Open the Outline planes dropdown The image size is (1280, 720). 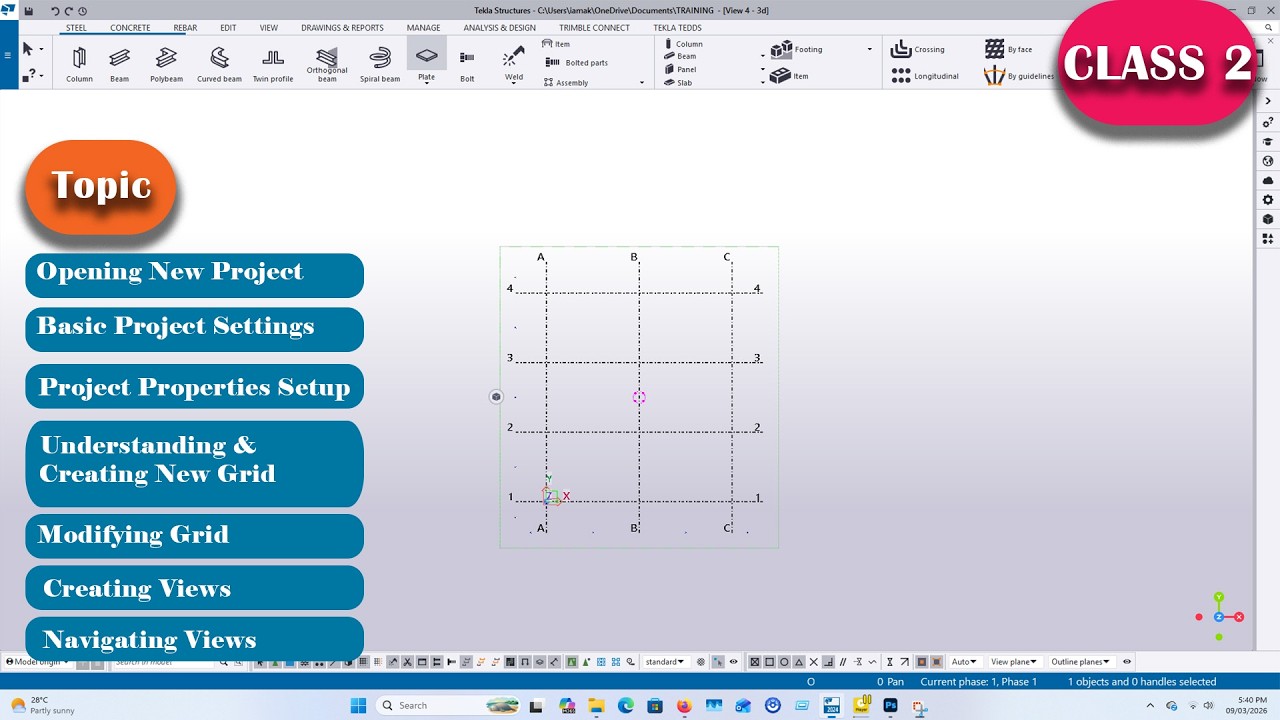point(1080,662)
